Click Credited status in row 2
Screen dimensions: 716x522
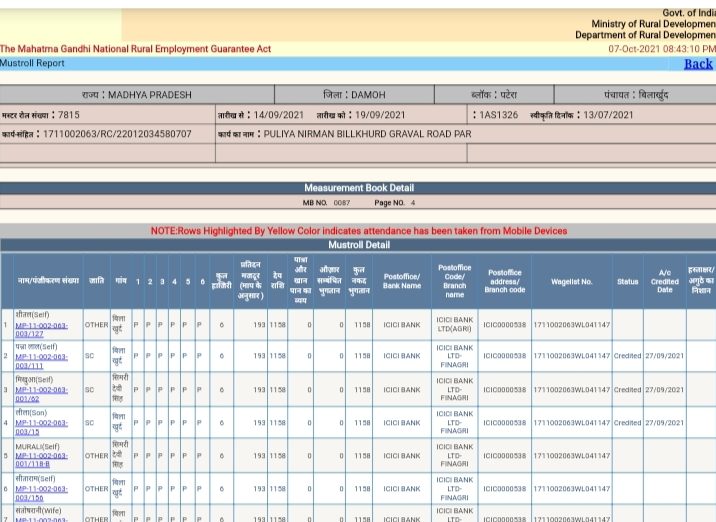click(x=627, y=356)
